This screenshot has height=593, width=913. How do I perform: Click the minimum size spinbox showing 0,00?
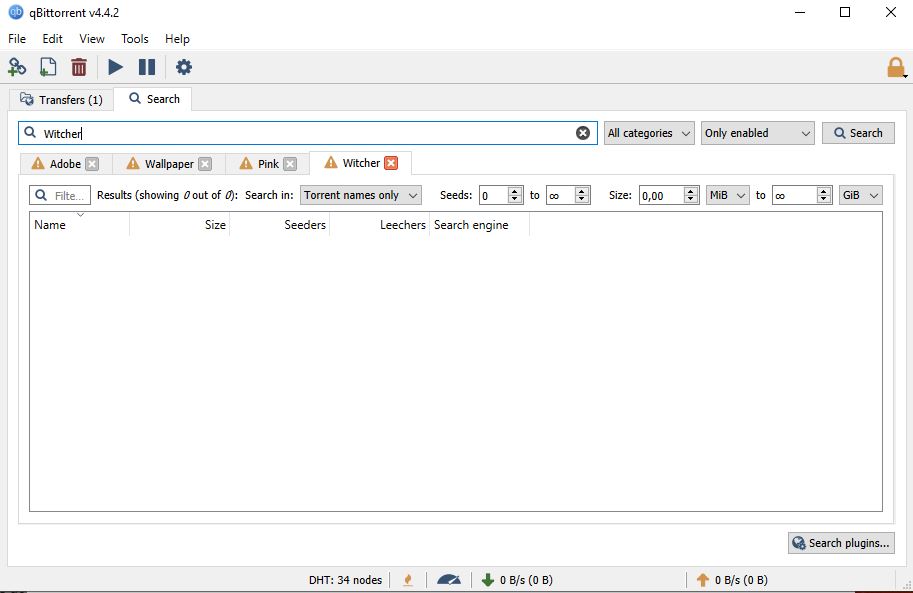(x=668, y=195)
